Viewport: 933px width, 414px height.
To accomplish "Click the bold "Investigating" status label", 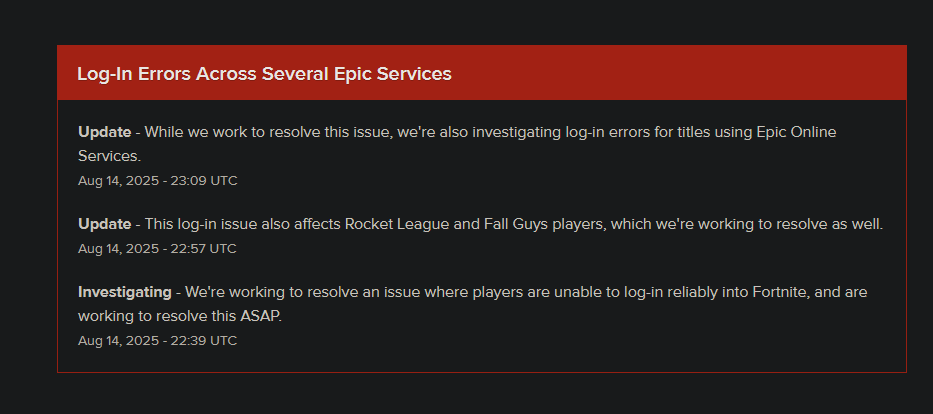I will point(125,292).
